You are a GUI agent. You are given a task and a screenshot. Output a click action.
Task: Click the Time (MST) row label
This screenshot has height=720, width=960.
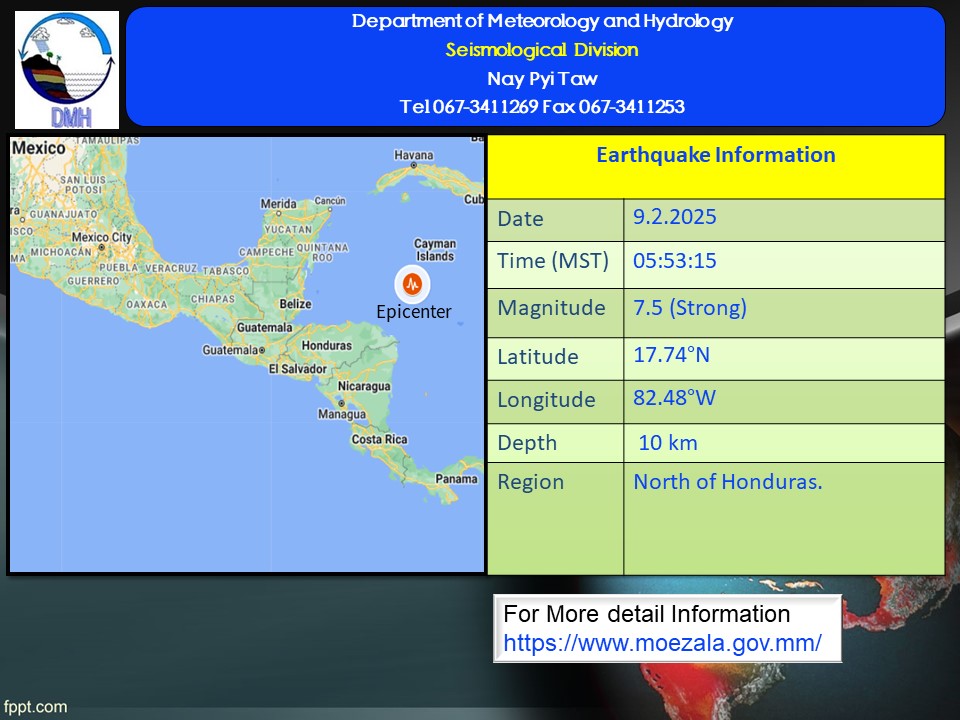coord(553,261)
